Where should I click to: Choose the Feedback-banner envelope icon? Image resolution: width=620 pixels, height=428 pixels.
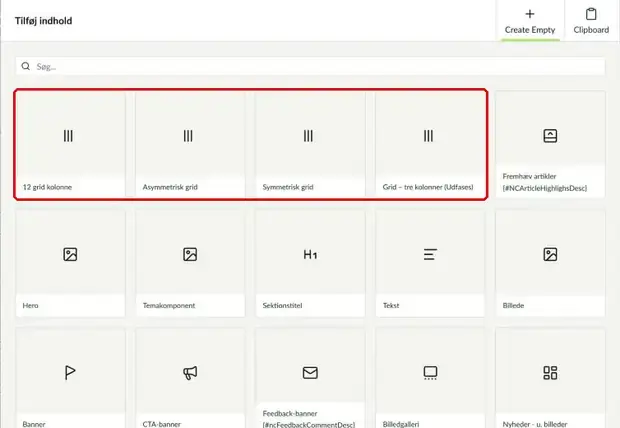click(310, 373)
